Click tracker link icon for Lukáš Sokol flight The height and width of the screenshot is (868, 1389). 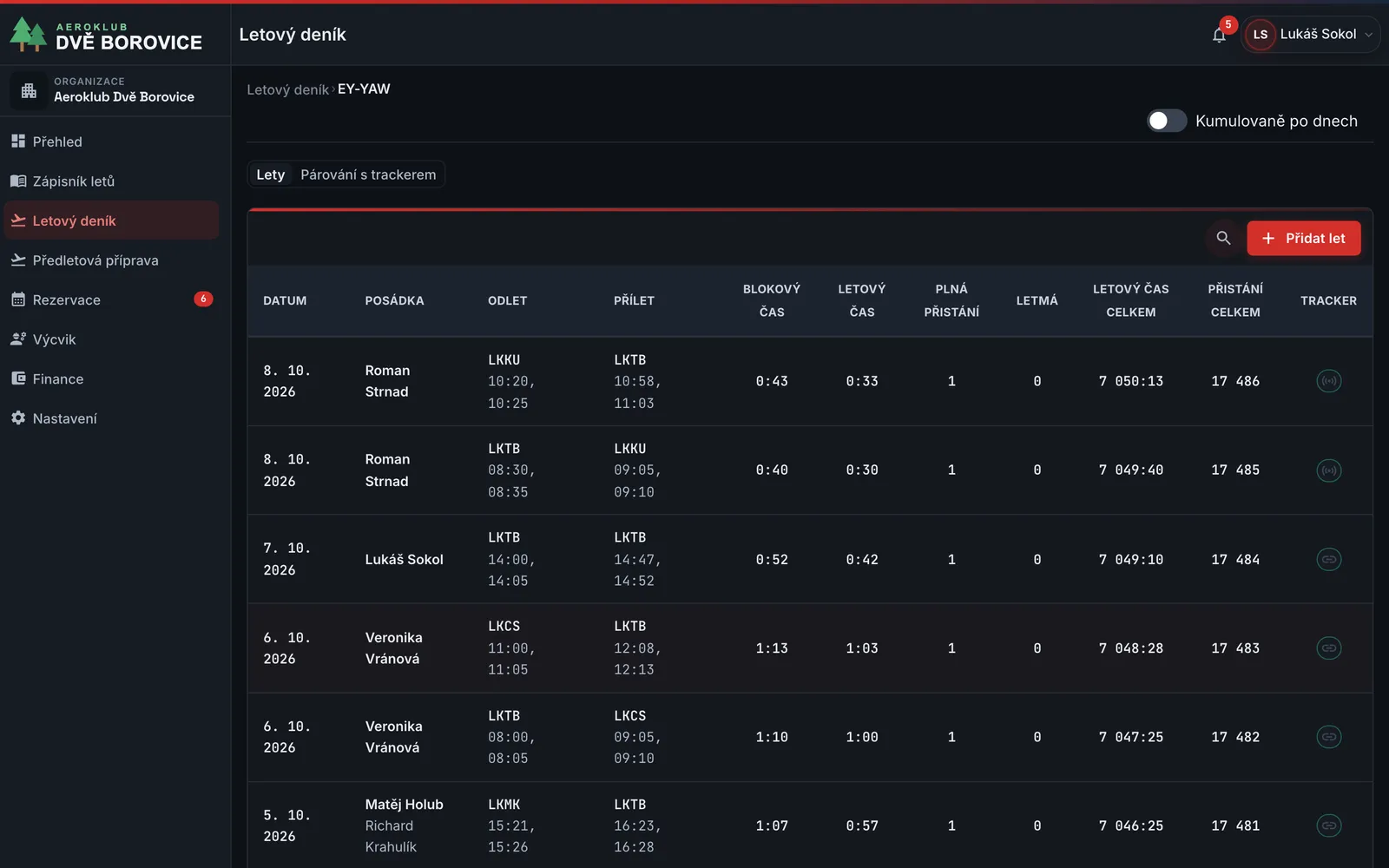1328,559
